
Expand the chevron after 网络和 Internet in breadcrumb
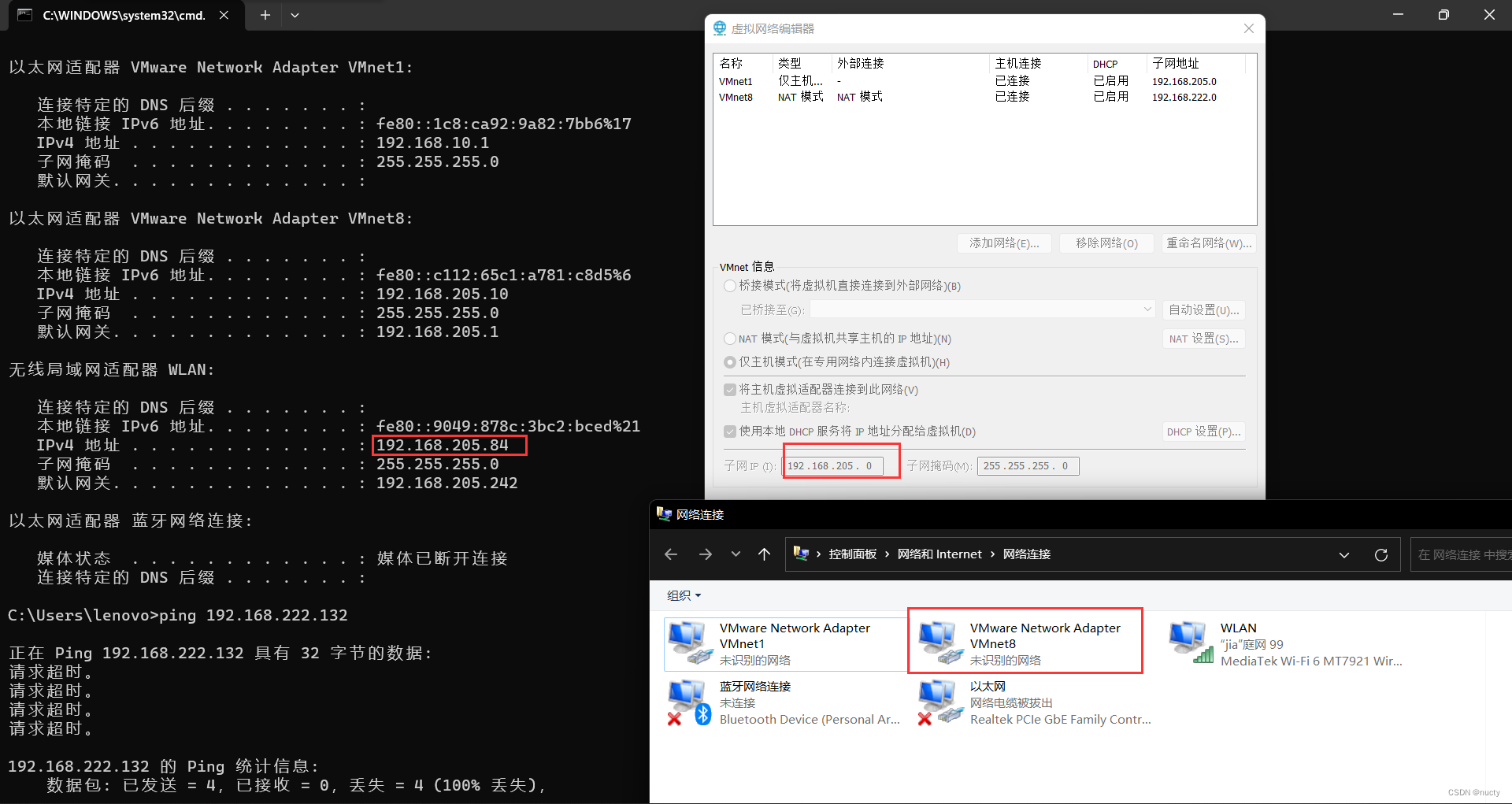pos(992,554)
